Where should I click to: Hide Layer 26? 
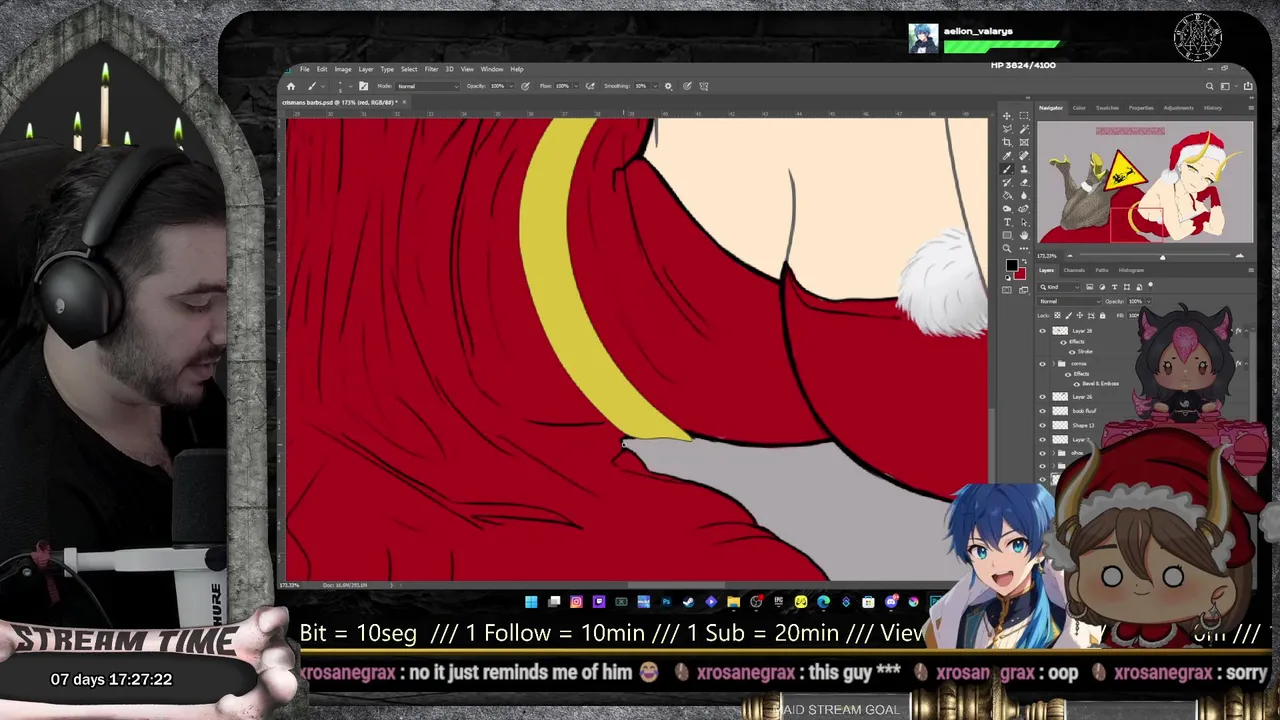pos(1042,397)
